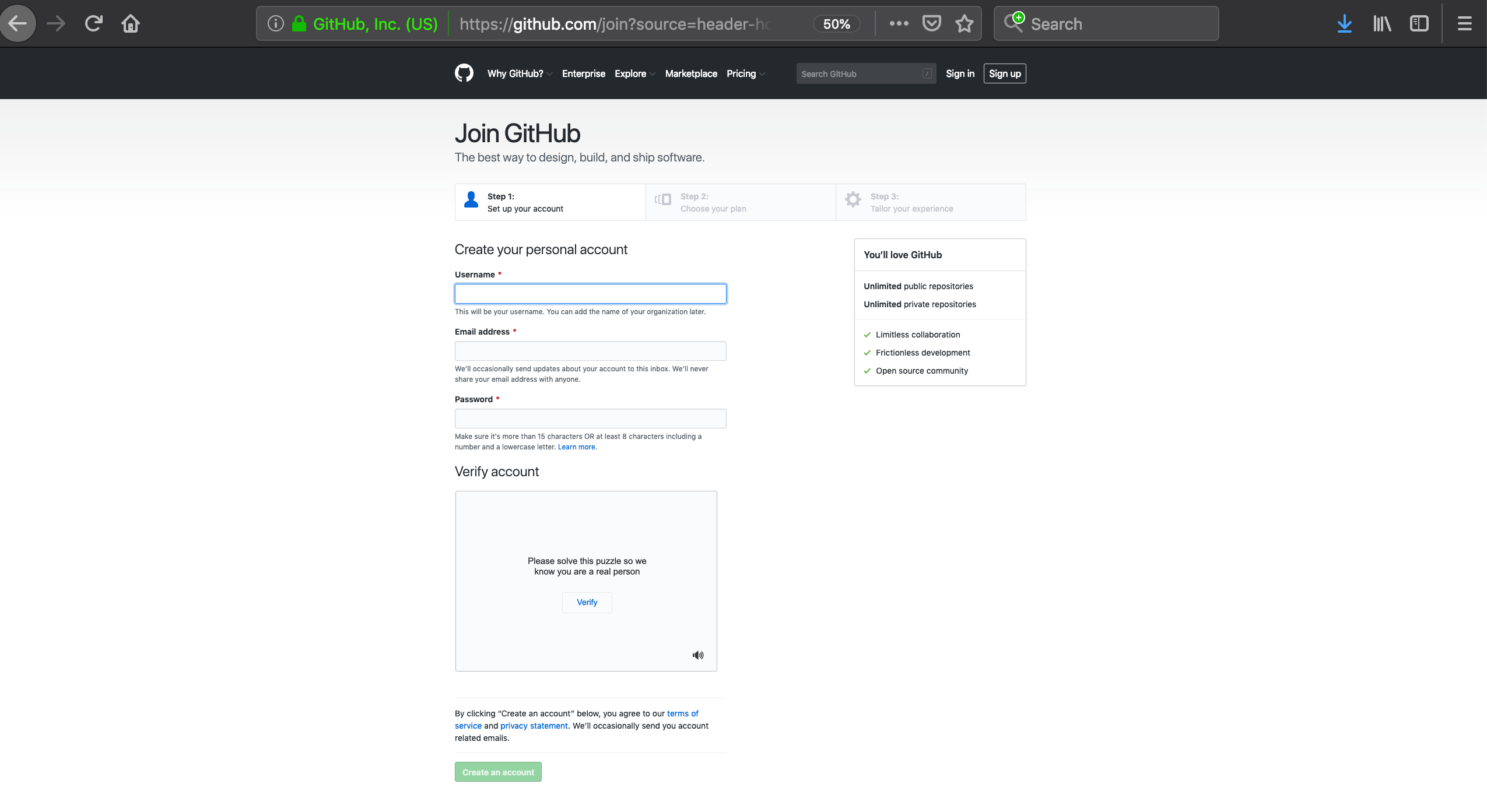This screenshot has width=1487, height=812.
Task: Click into the Password input field
Action: click(591, 418)
